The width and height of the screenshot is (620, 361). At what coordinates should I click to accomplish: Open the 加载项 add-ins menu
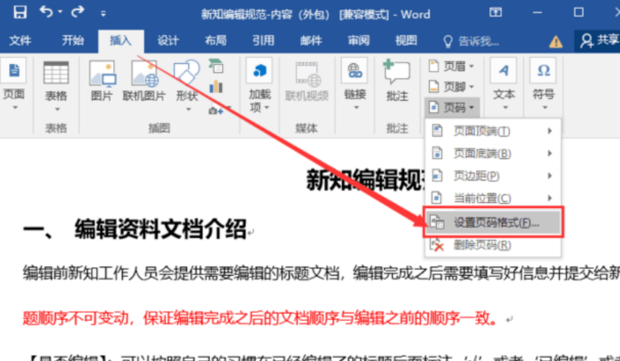click(260, 85)
